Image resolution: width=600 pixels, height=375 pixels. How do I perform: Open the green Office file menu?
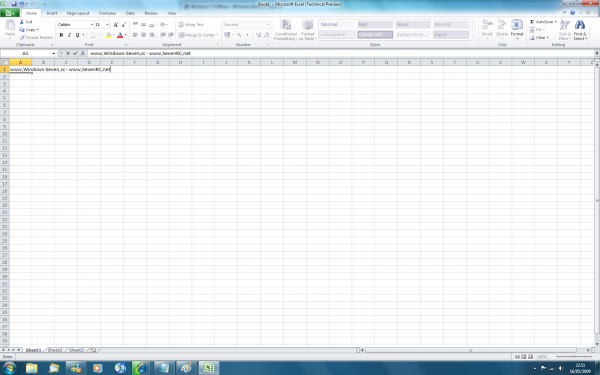[x=10, y=13]
